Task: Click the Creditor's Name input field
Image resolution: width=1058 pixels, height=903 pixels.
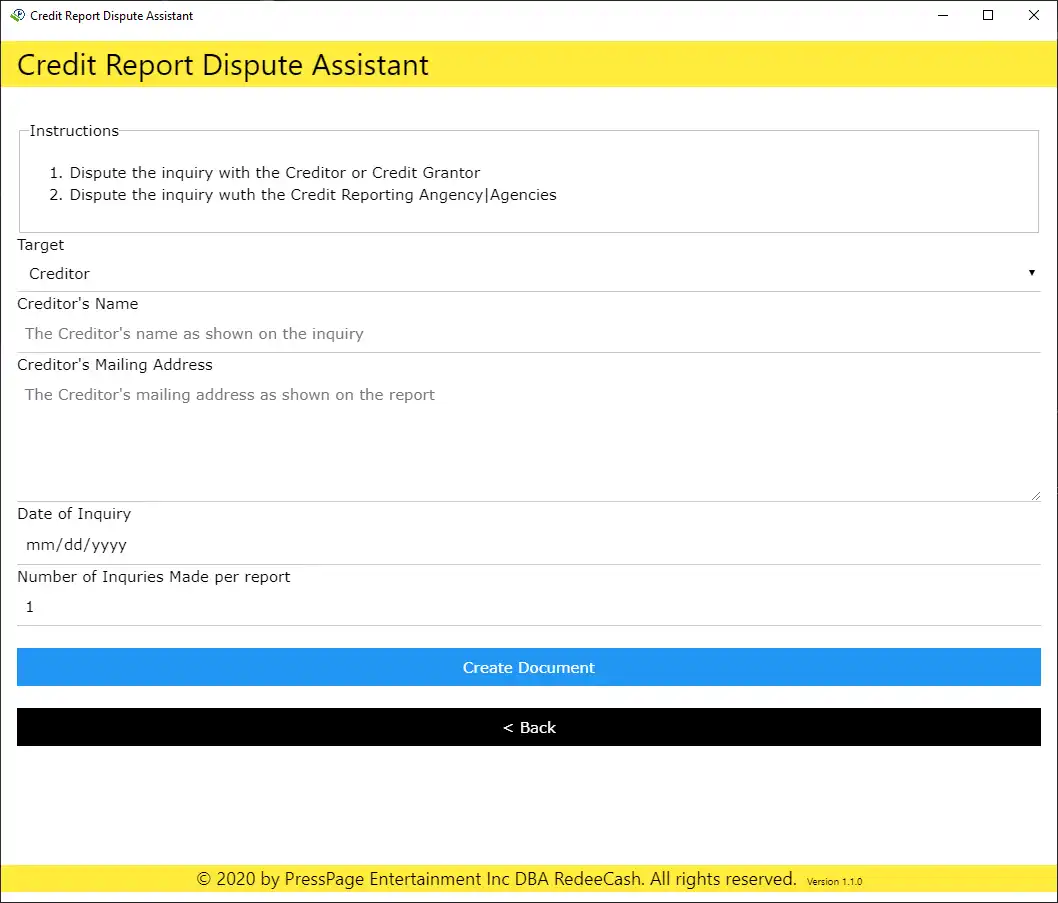Action: (x=528, y=333)
